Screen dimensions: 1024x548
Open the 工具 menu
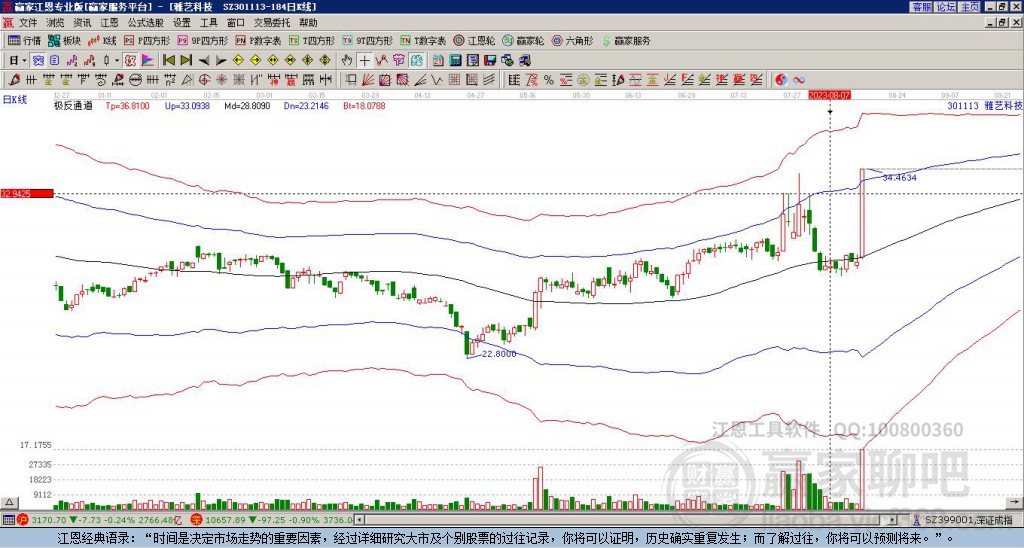click(x=208, y=23)
